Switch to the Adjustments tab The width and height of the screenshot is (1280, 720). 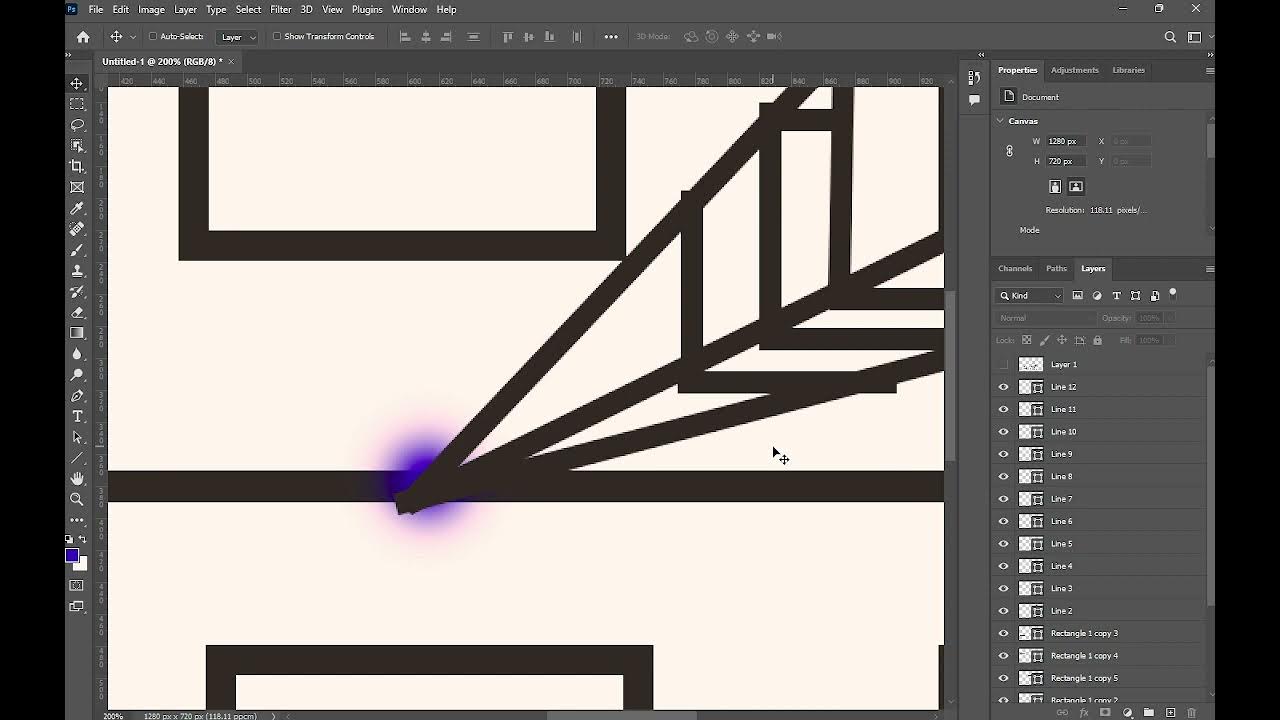pos(1075,70)
